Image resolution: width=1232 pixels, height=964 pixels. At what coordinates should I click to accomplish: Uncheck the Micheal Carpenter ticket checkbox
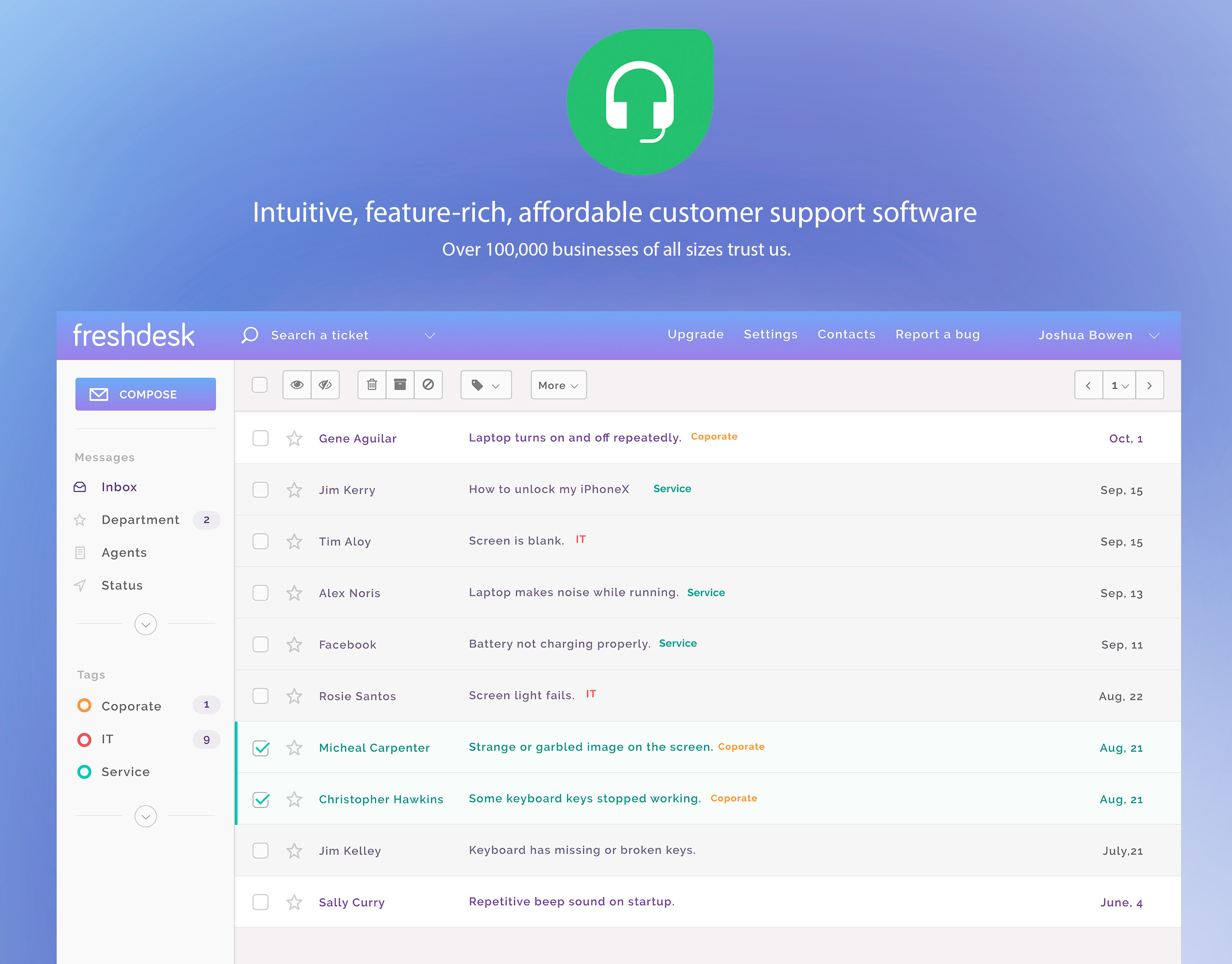click(261, 748)
